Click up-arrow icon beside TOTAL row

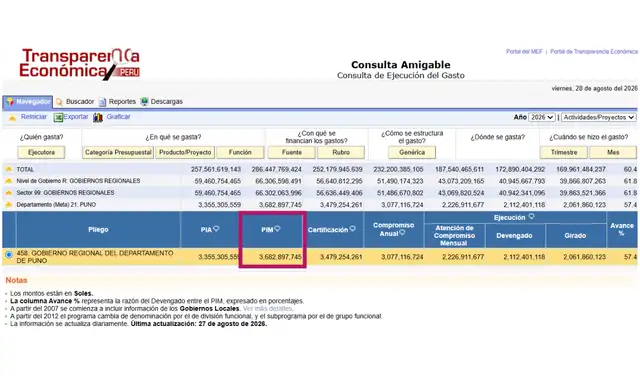pos(9,169)
